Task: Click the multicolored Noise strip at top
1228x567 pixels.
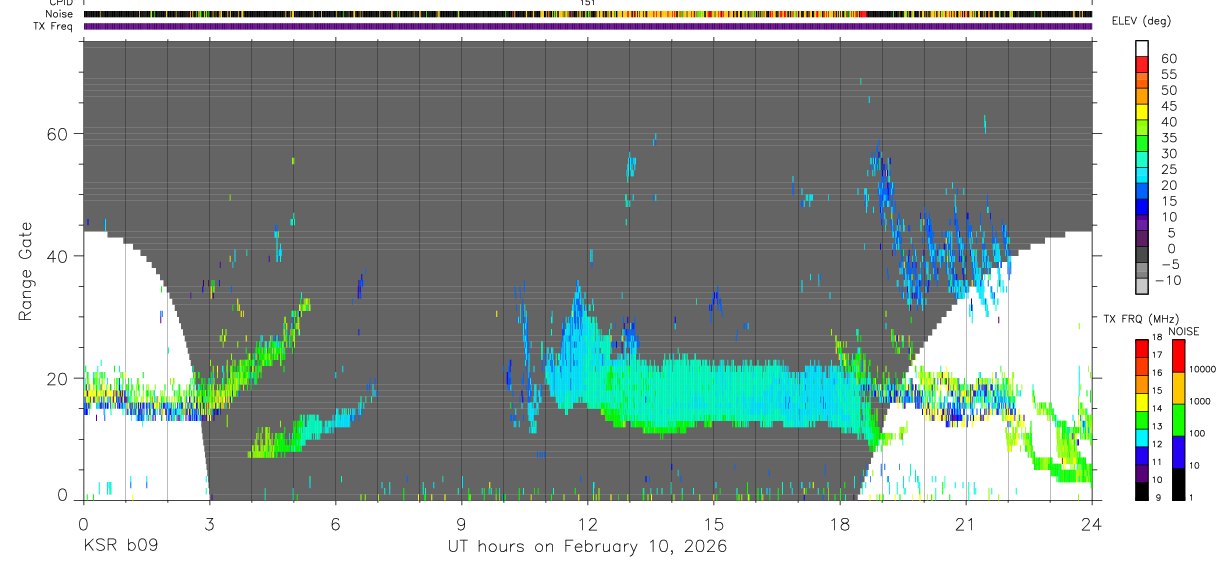Action: tap(588, 14)
